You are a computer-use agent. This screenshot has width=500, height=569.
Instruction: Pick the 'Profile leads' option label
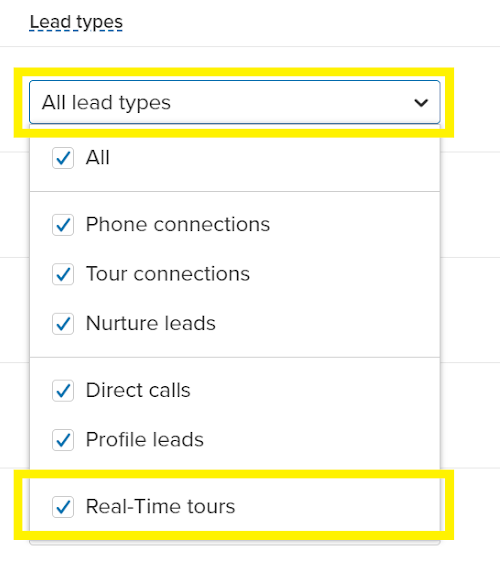(x=144, y=439)
